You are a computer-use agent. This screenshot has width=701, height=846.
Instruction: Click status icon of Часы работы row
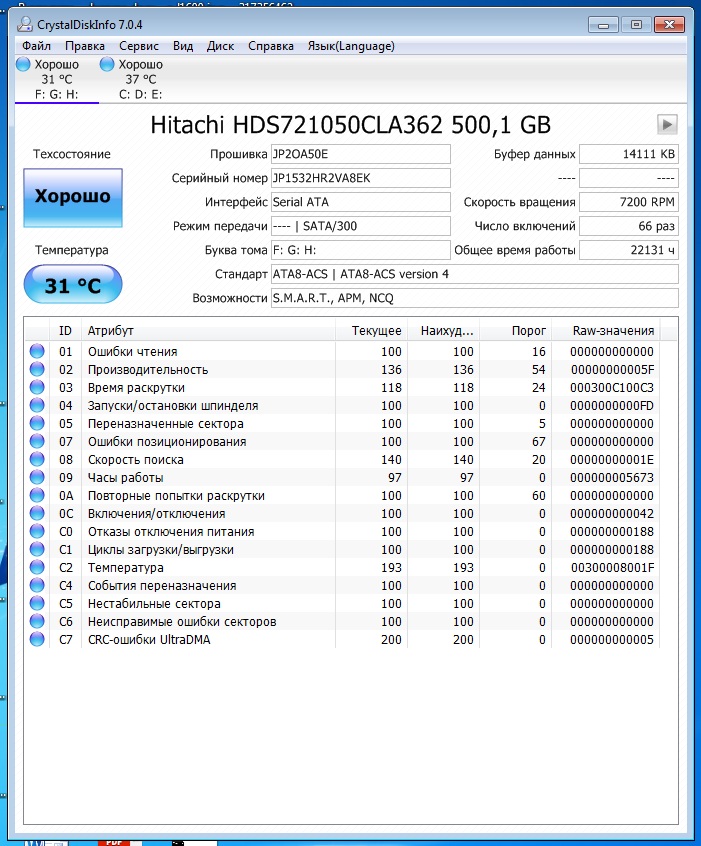(x=37, y=477)
